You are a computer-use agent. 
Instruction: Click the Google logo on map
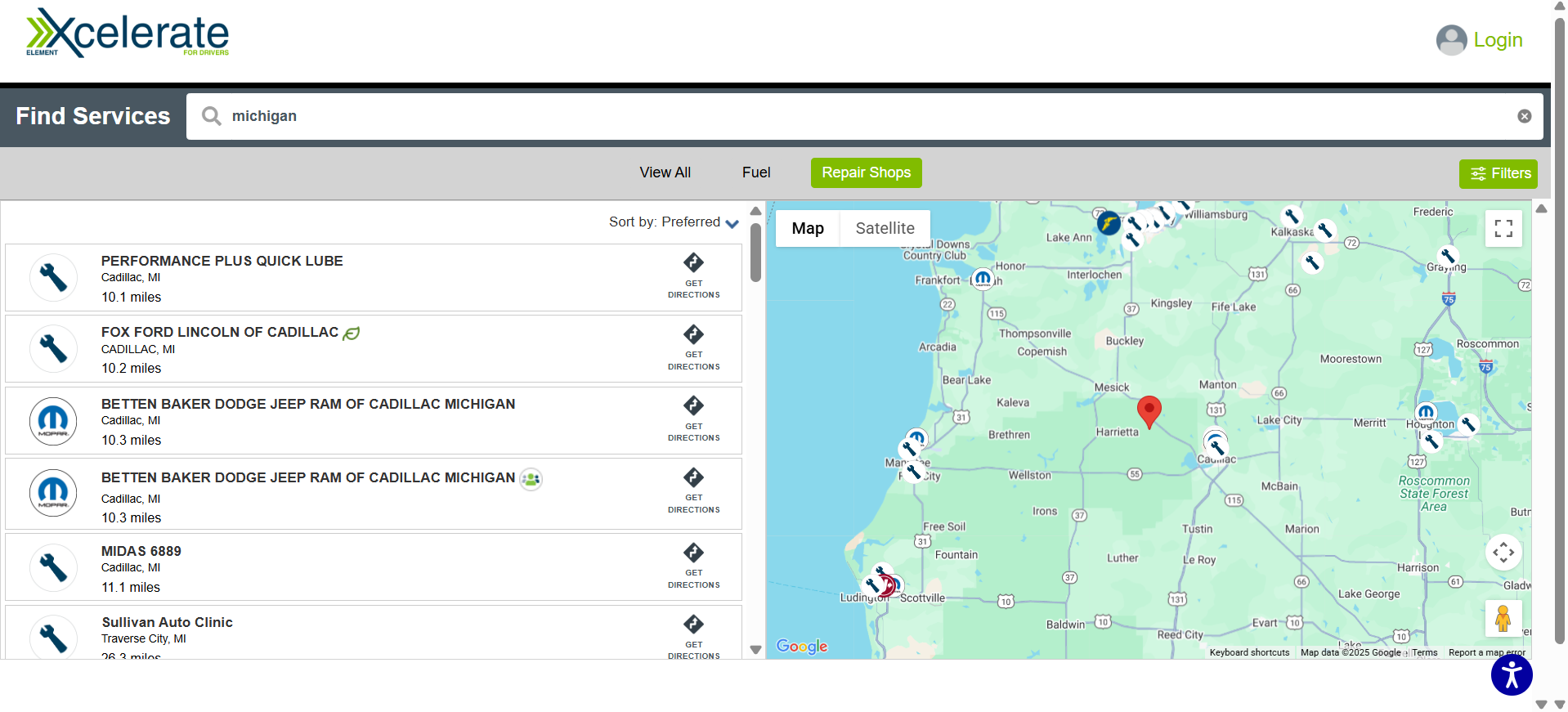pyautogui.click(x=802, y=646)
